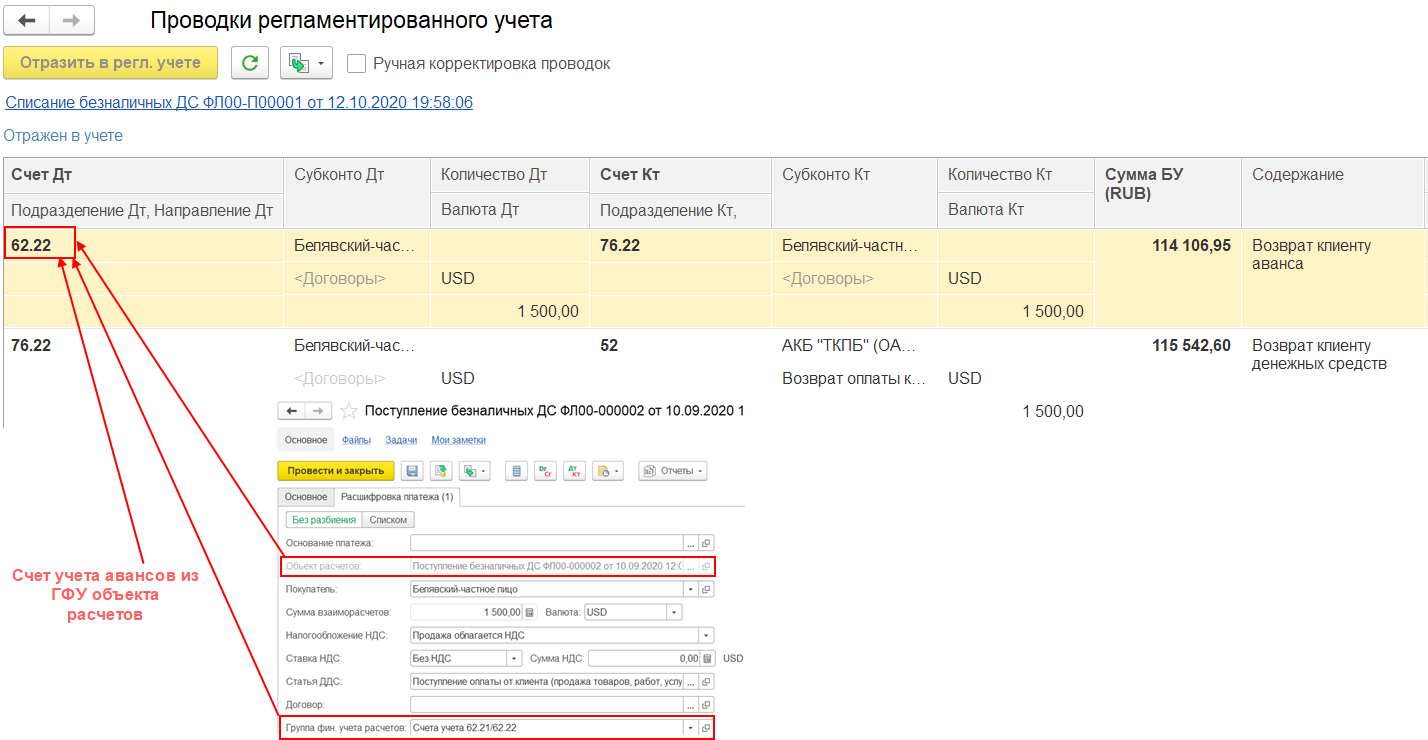The image size is (1428, 740).
Task: Expand 'Группа фин. учета расчетов' dropdown
Action: [x=690, y=727]
